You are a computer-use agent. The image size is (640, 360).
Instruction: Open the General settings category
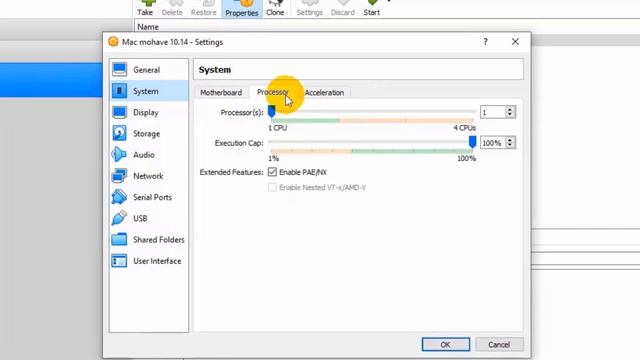point(149,70)
